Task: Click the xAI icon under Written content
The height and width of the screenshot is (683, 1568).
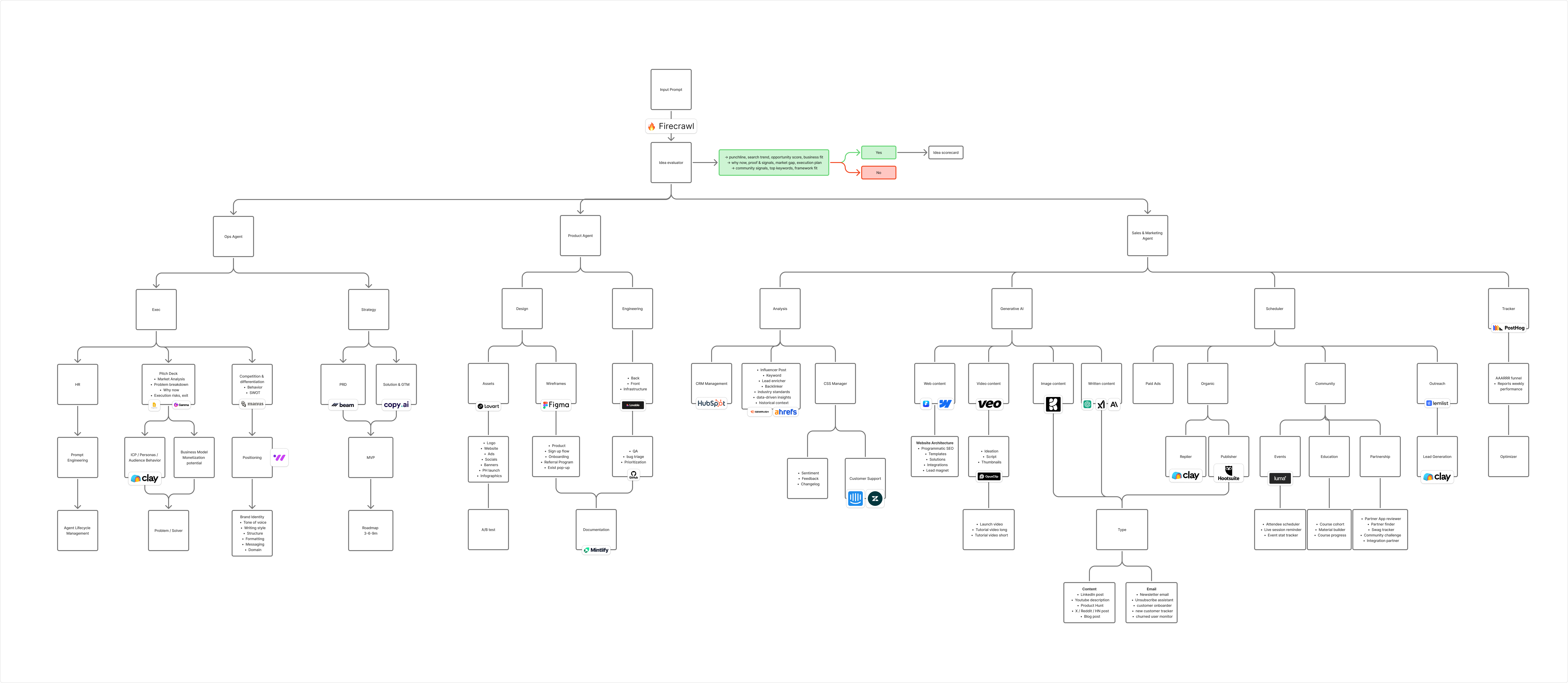Action: 1101,405
